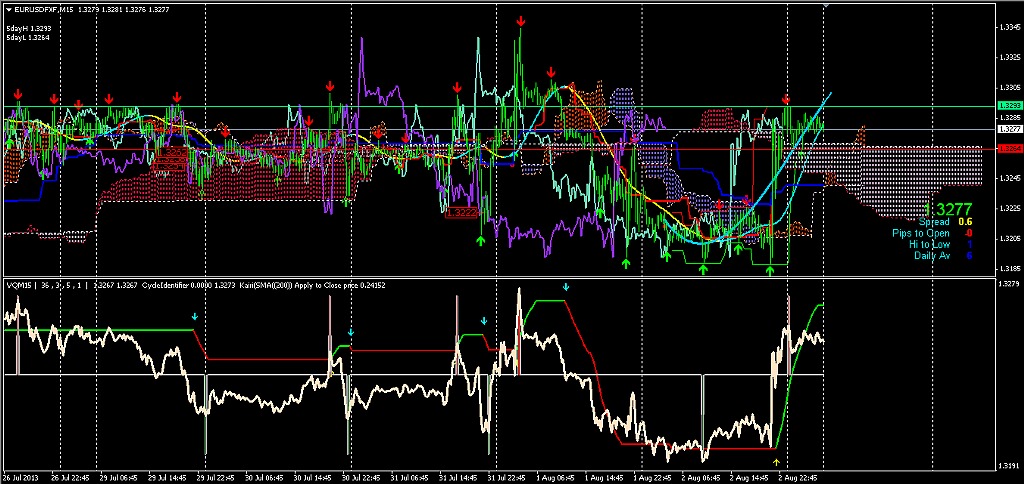Click the red 1.3264 price axis tag
This screenshot has width=1024, height=484.
[x=1009, y=148]
